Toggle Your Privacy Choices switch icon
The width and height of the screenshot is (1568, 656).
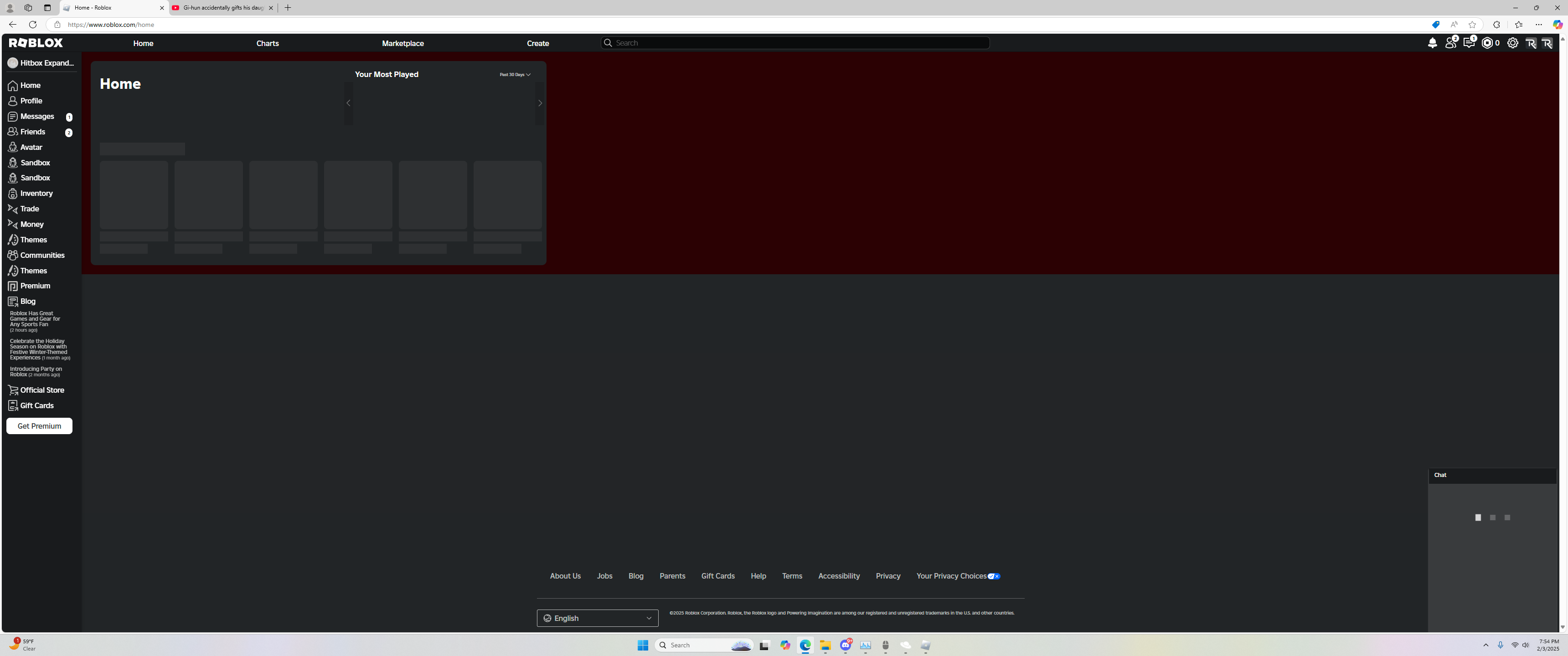(993, 576)
